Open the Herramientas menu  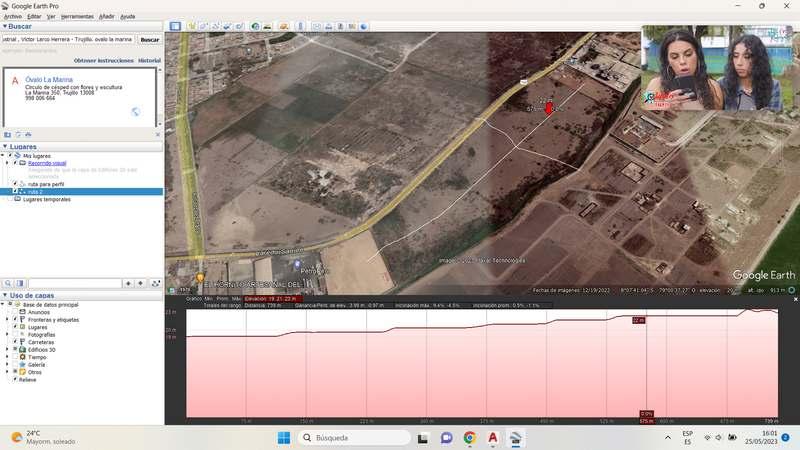point(78,16)
